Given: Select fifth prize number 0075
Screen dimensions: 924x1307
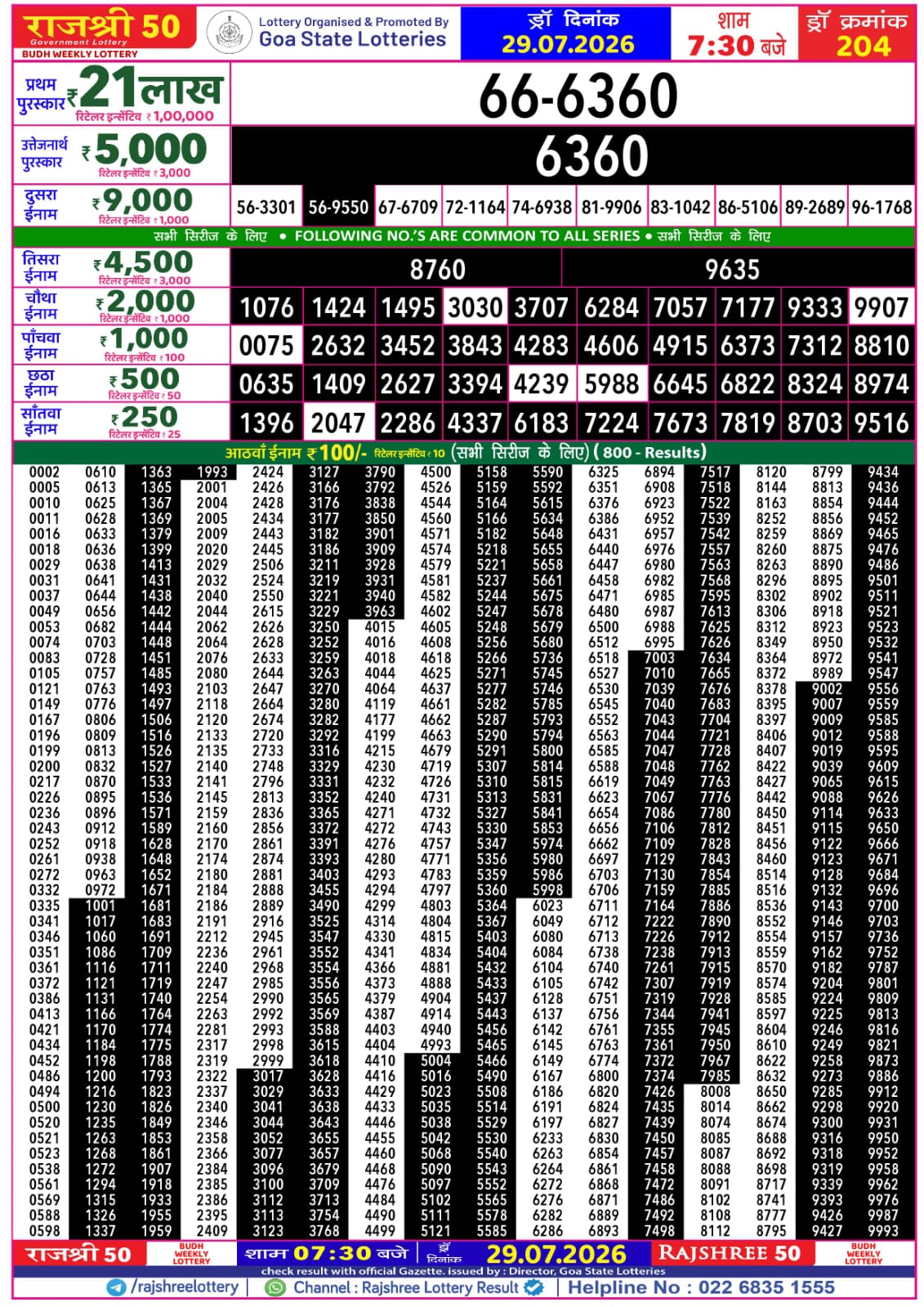Looking at the screenshot, I should (x=266, y=347).
